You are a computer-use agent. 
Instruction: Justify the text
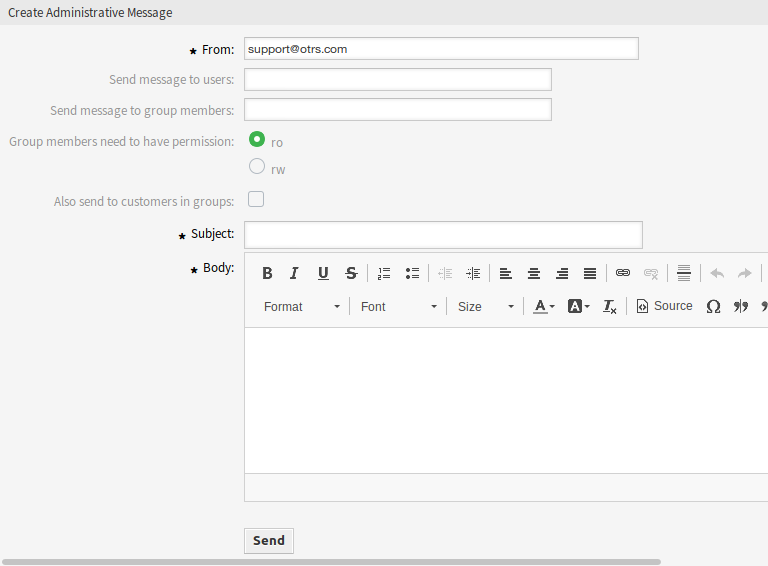[590, 273]
